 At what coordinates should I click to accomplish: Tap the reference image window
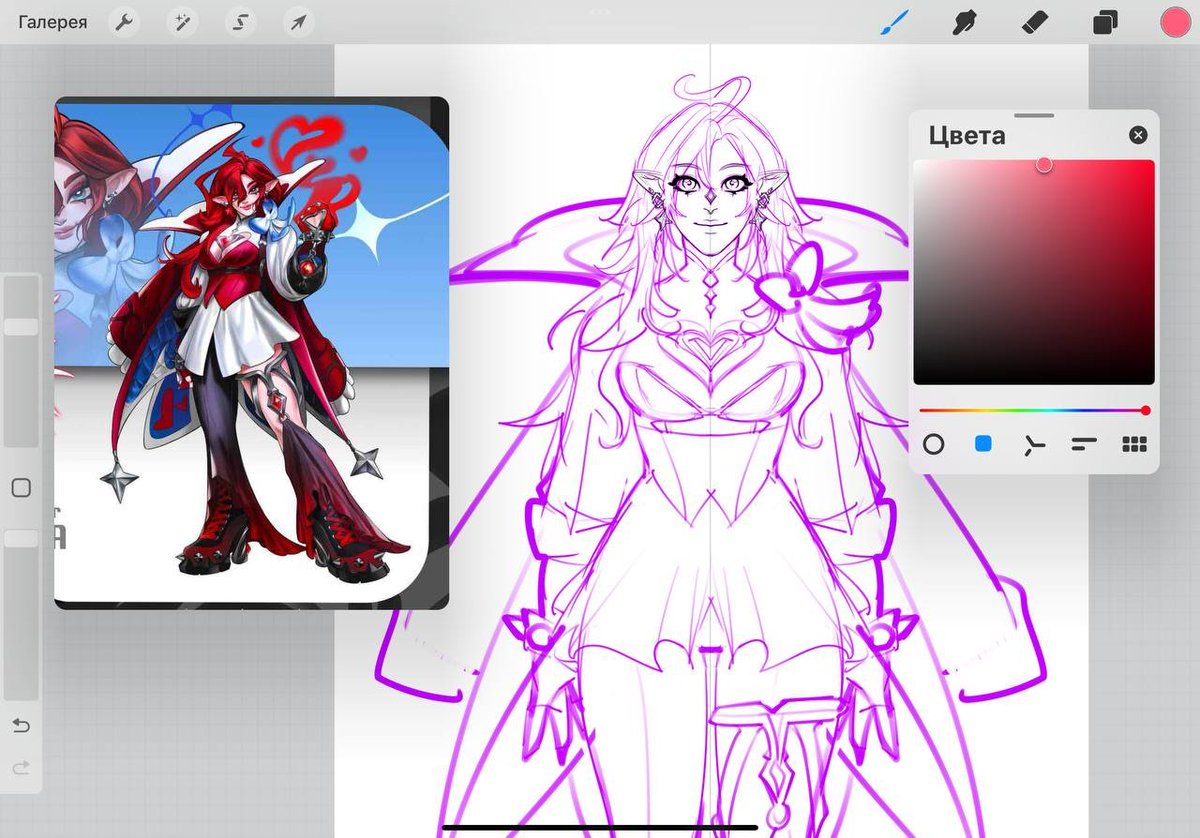tap(251, 353)
